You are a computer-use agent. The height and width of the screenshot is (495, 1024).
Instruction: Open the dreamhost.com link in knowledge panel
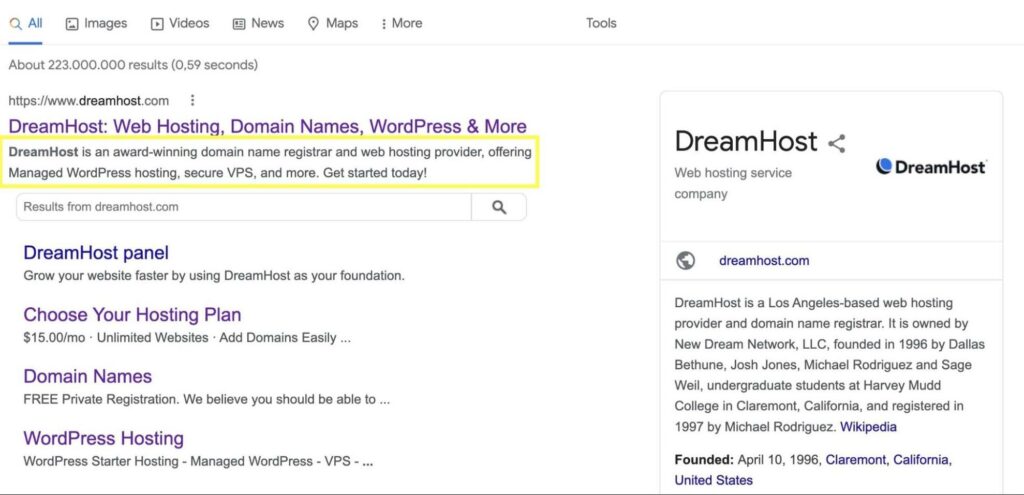[764, 261]
